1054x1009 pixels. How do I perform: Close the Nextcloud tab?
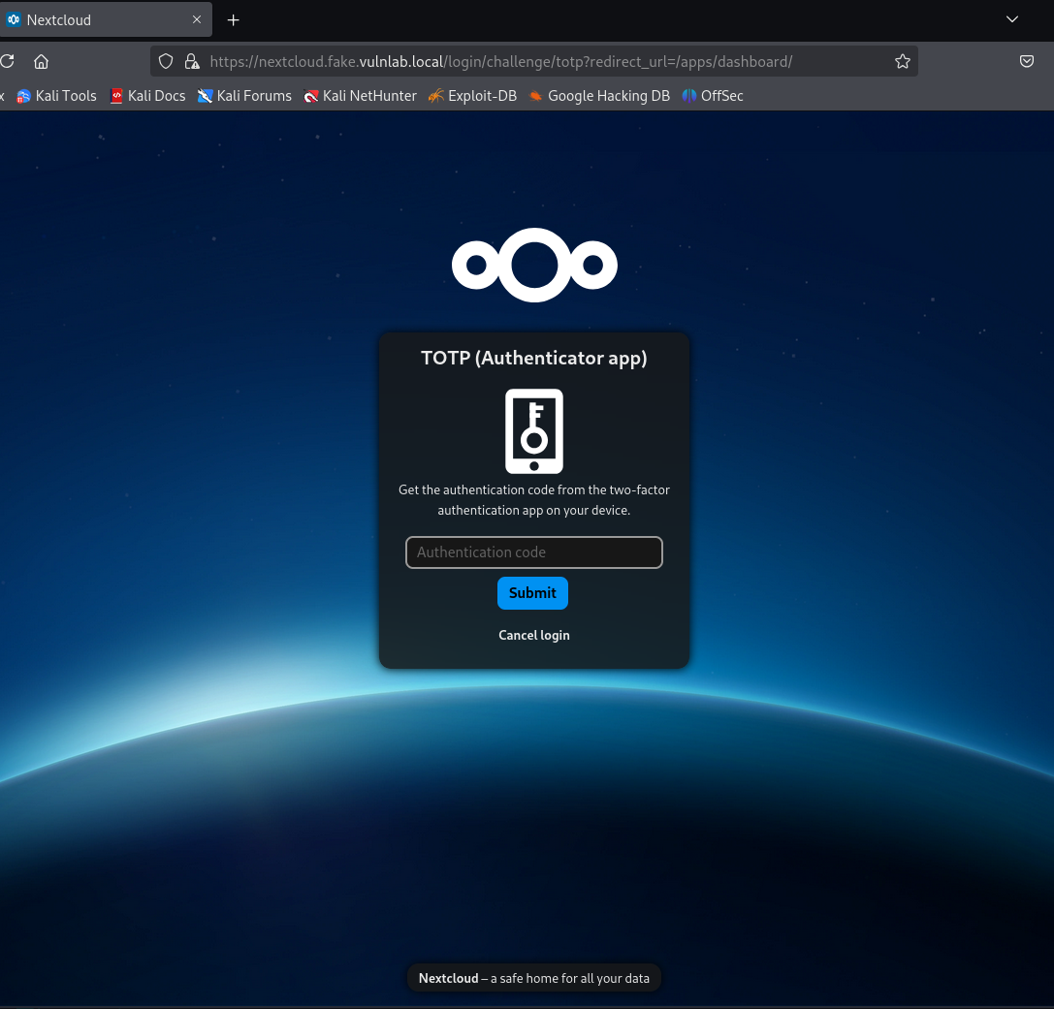pyautogui.click(x=196, y=19)
